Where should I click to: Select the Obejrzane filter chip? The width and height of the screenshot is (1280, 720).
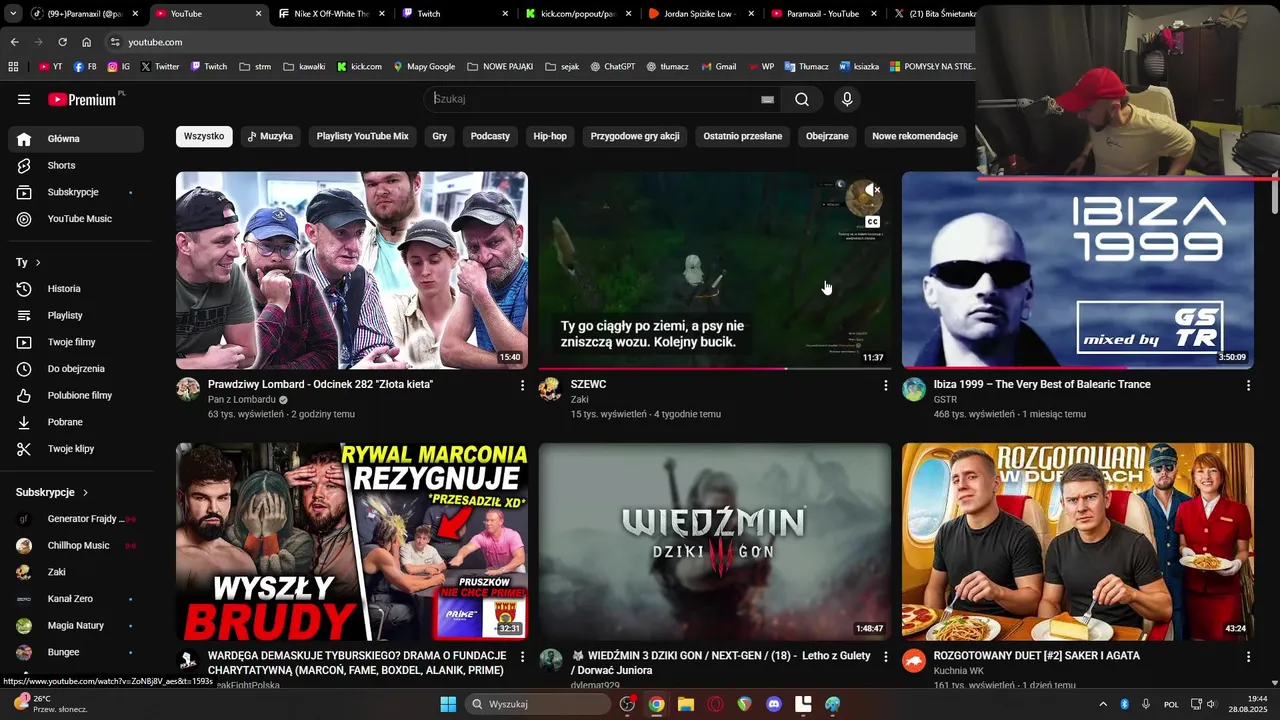[x=827, y=136]
